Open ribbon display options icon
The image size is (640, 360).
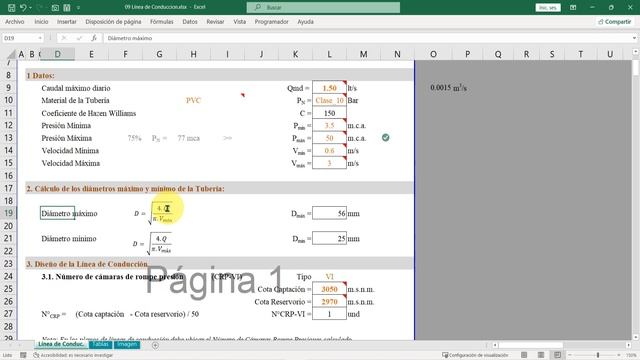[573, 7]
